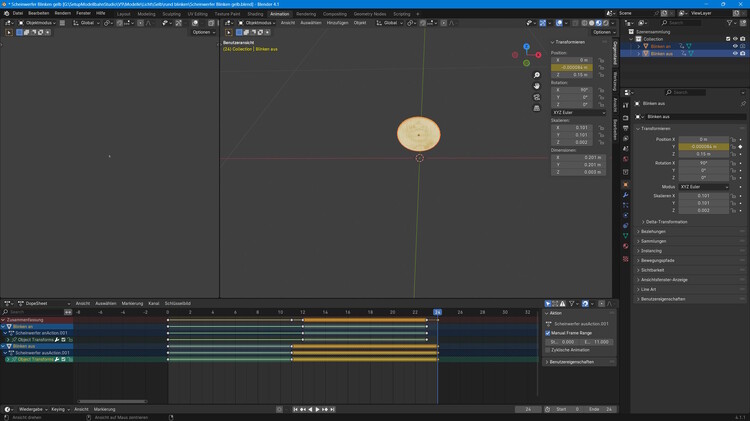750x421 pixels.
Task: Open the Schlüsselbild menu in DopeSheet
Action: click(x=177, y=303)
